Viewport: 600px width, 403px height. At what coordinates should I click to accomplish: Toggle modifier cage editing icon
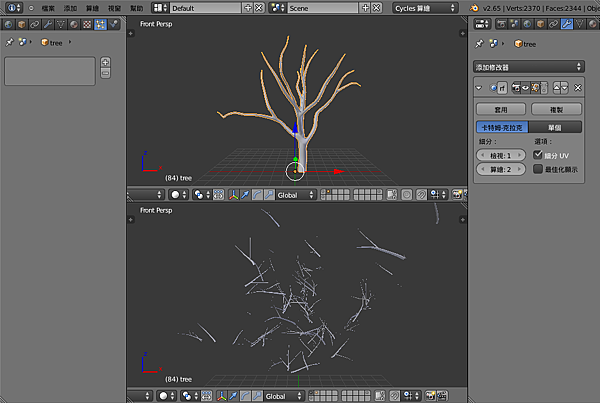pyautogui.click(x=544, y=88)
